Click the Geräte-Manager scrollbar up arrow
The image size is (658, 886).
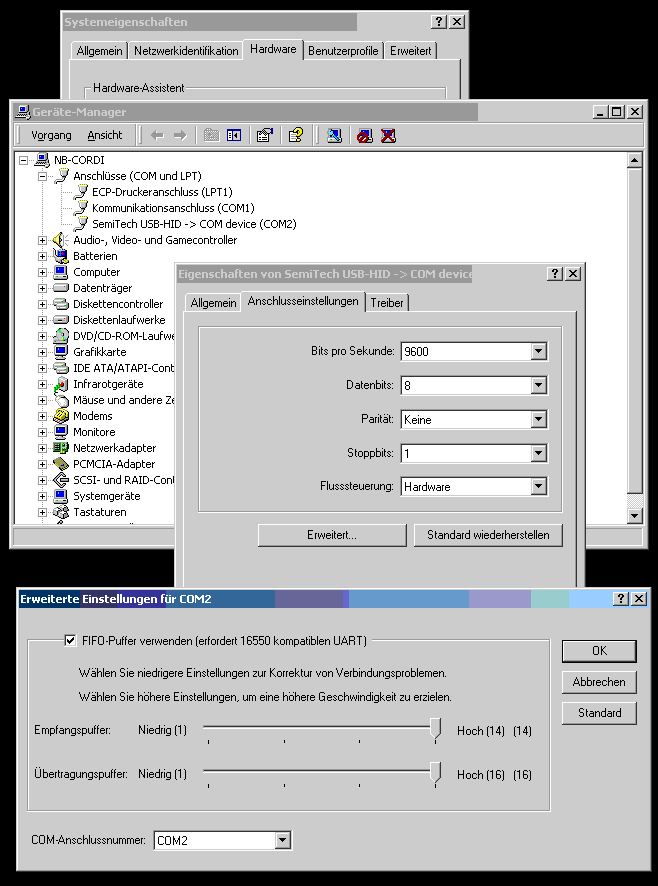635,160
